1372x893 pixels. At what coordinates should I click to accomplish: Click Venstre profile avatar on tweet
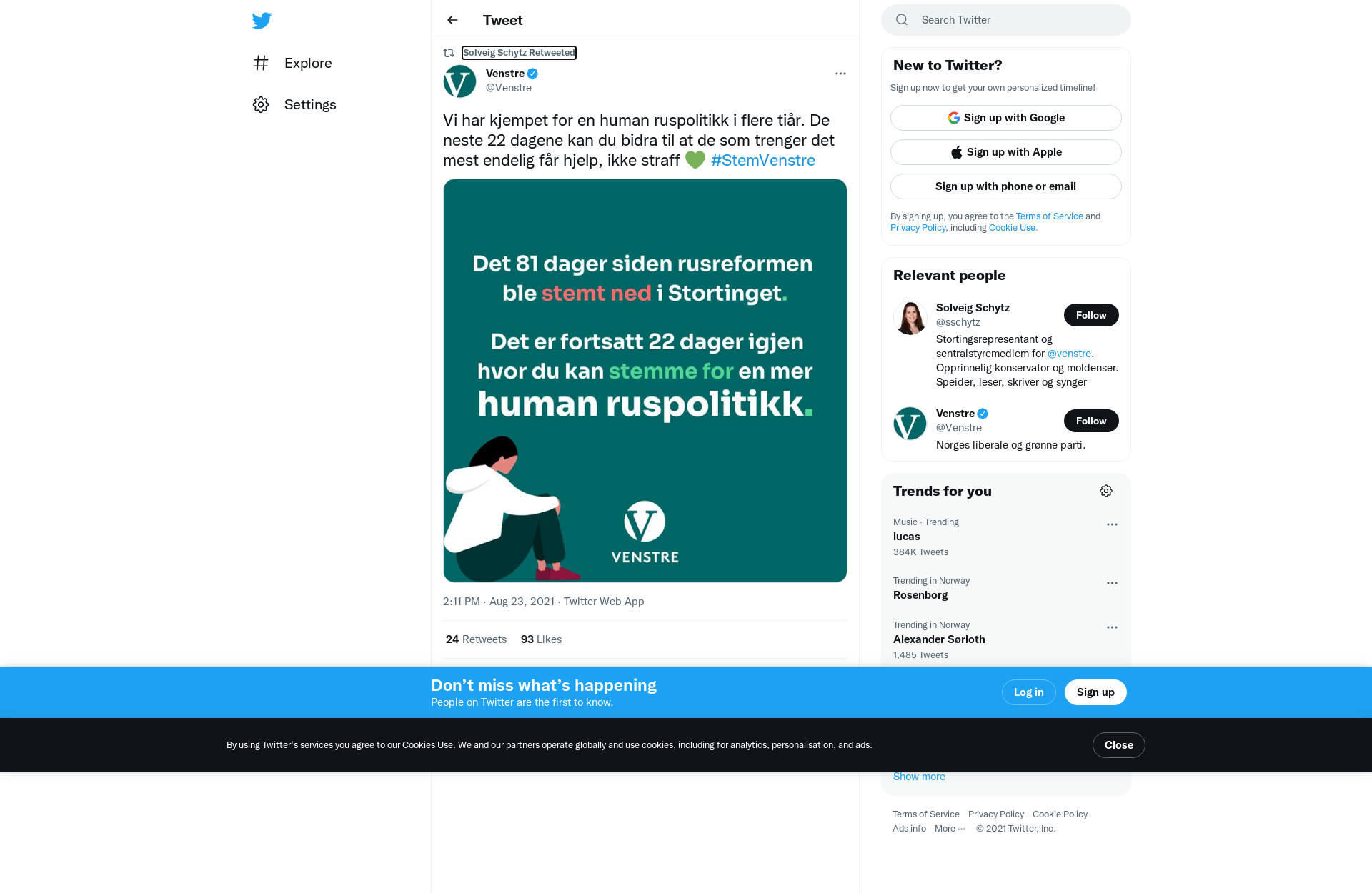[x=459, y=81]
